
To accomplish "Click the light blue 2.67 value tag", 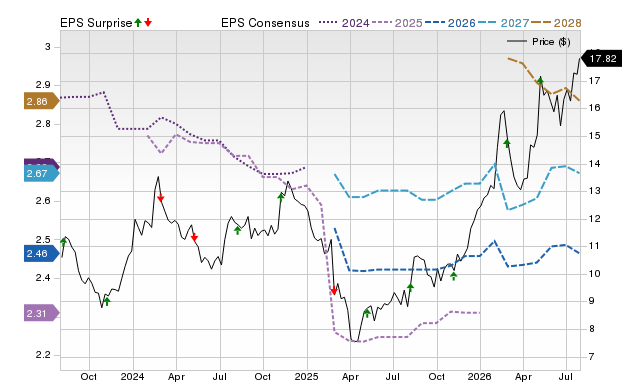I will 42,173.
